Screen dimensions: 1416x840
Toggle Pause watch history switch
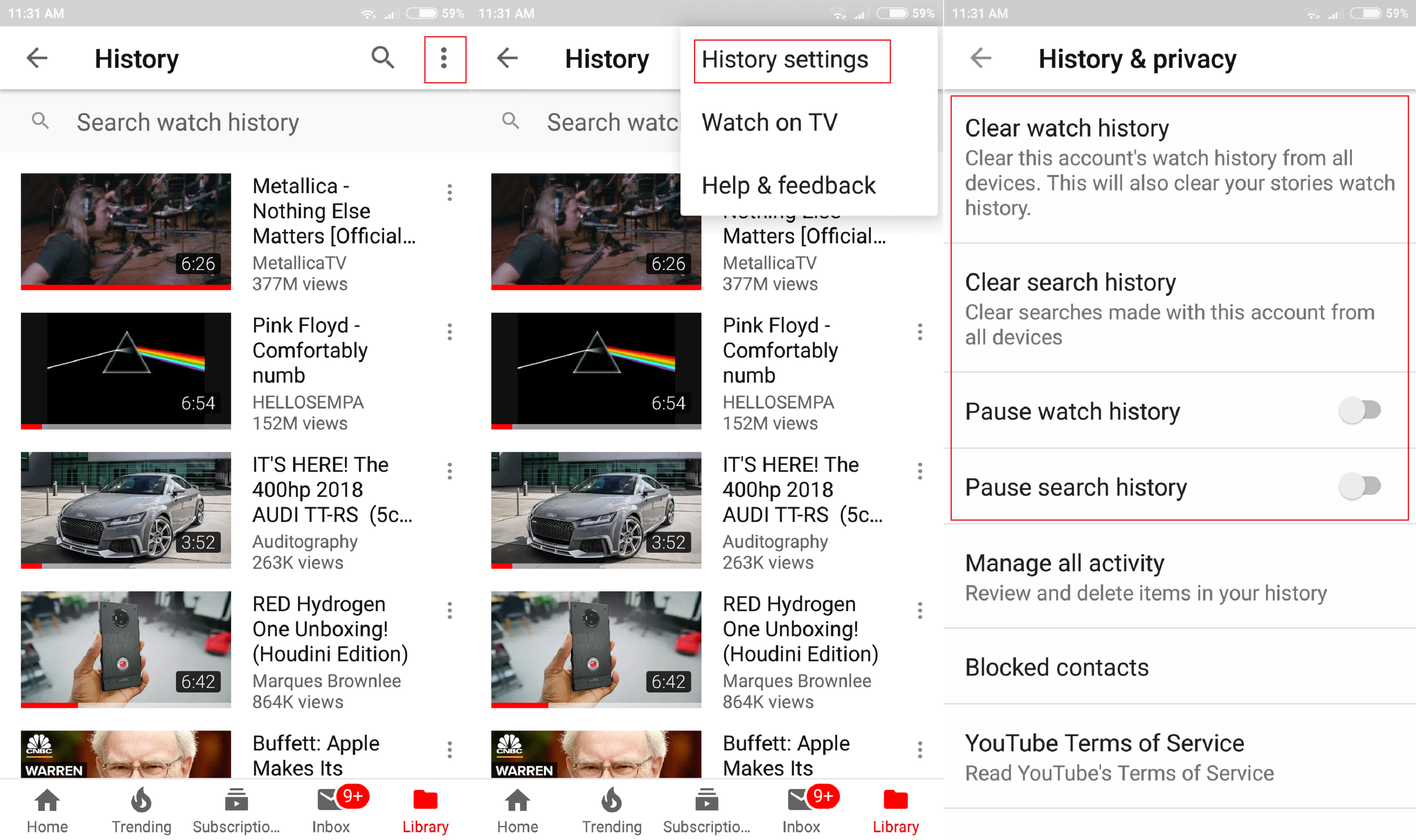[x=1360, y=411]
